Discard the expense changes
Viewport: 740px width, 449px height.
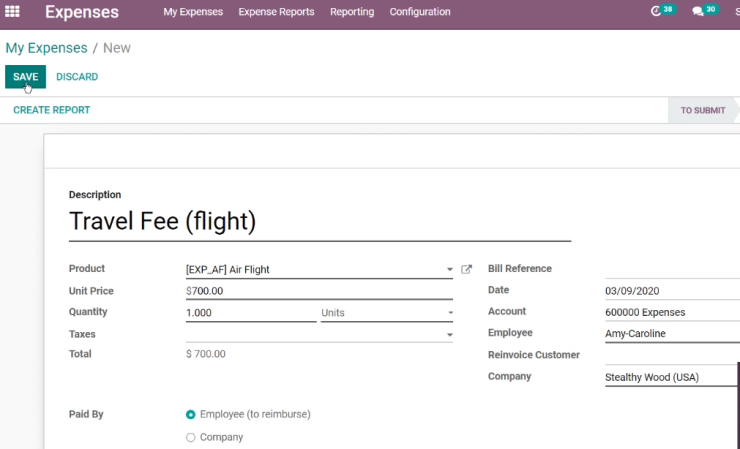(77, 77)
